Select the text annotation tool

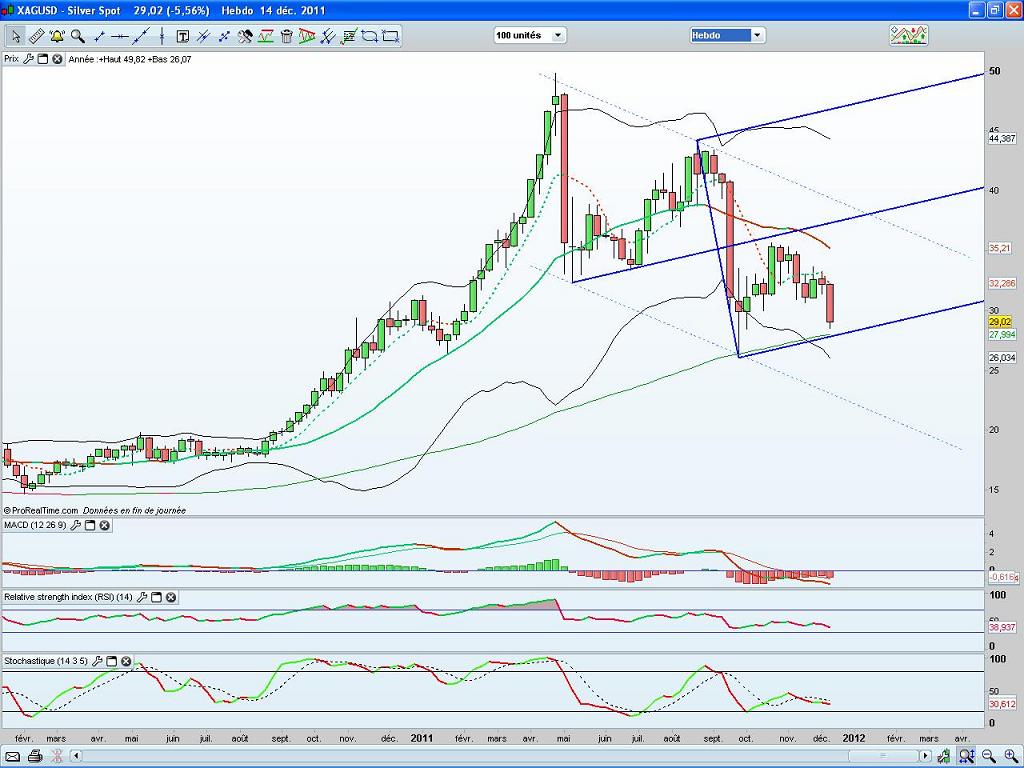coord(183,36)
